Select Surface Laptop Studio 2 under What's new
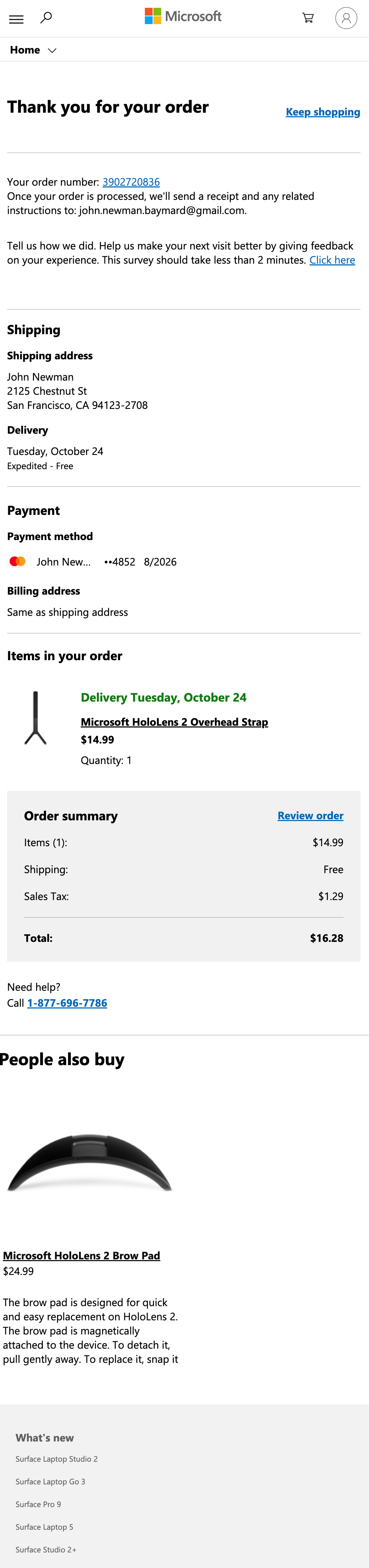The height and width of the screenshot is (1568, 369). point(57,1459)
